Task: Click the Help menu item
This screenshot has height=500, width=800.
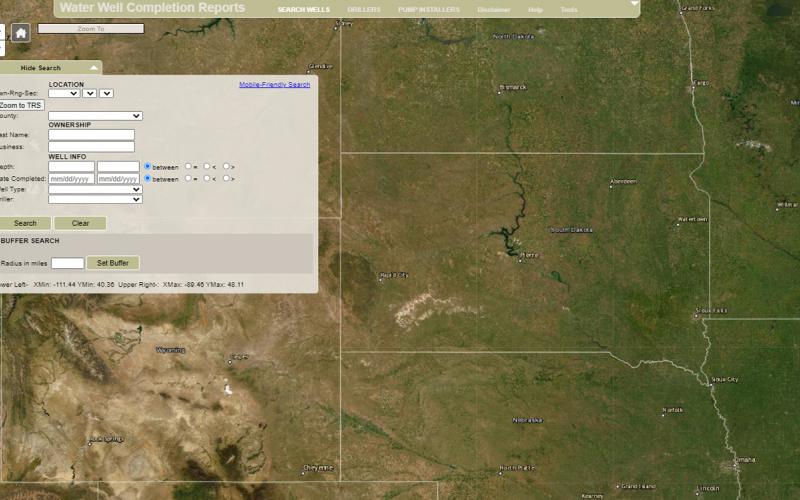Action: click(x=535, y=9)
